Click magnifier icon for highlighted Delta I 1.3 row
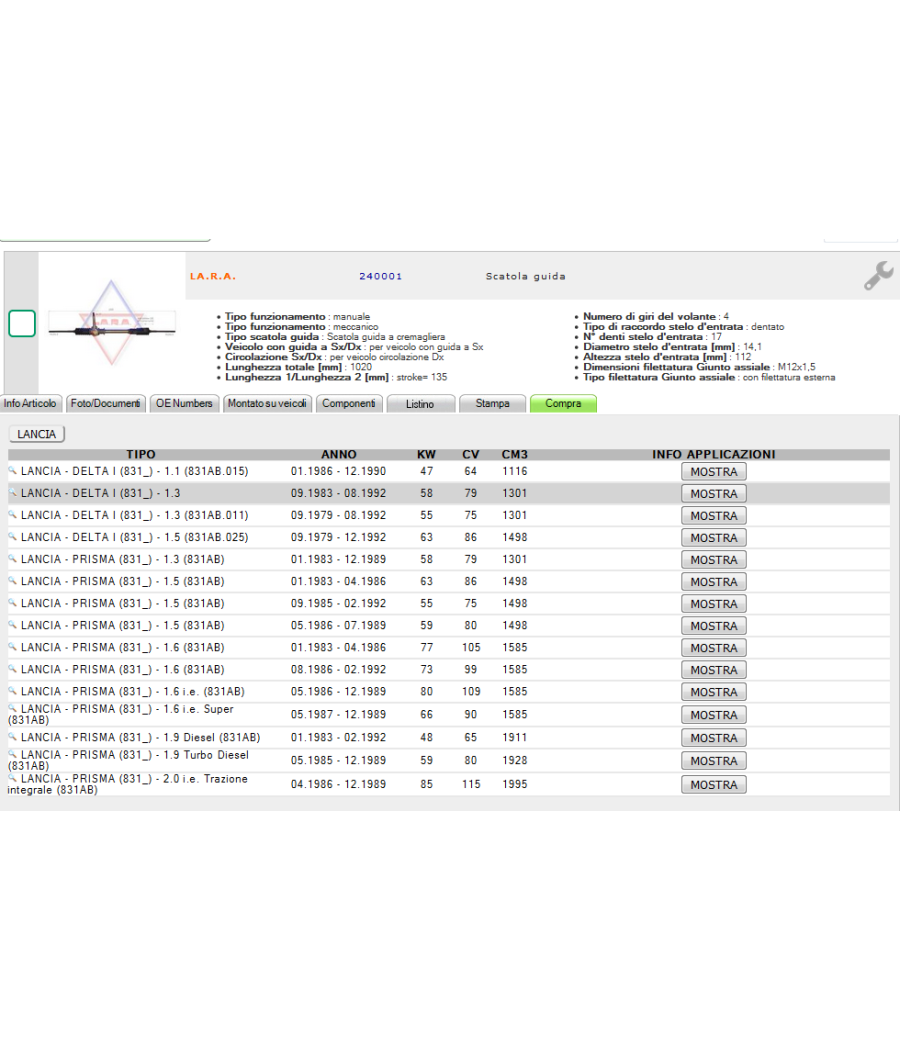This screenshot has width=900, height=1050. (x=12, y=492)
